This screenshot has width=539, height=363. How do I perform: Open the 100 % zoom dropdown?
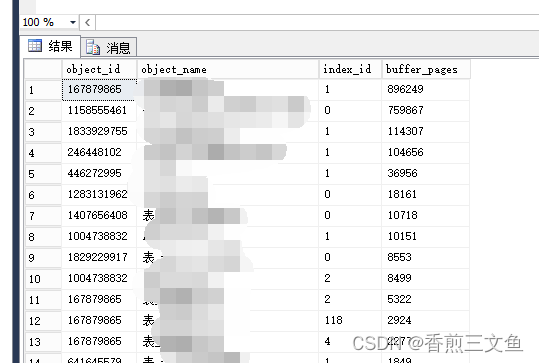[73, 23]
